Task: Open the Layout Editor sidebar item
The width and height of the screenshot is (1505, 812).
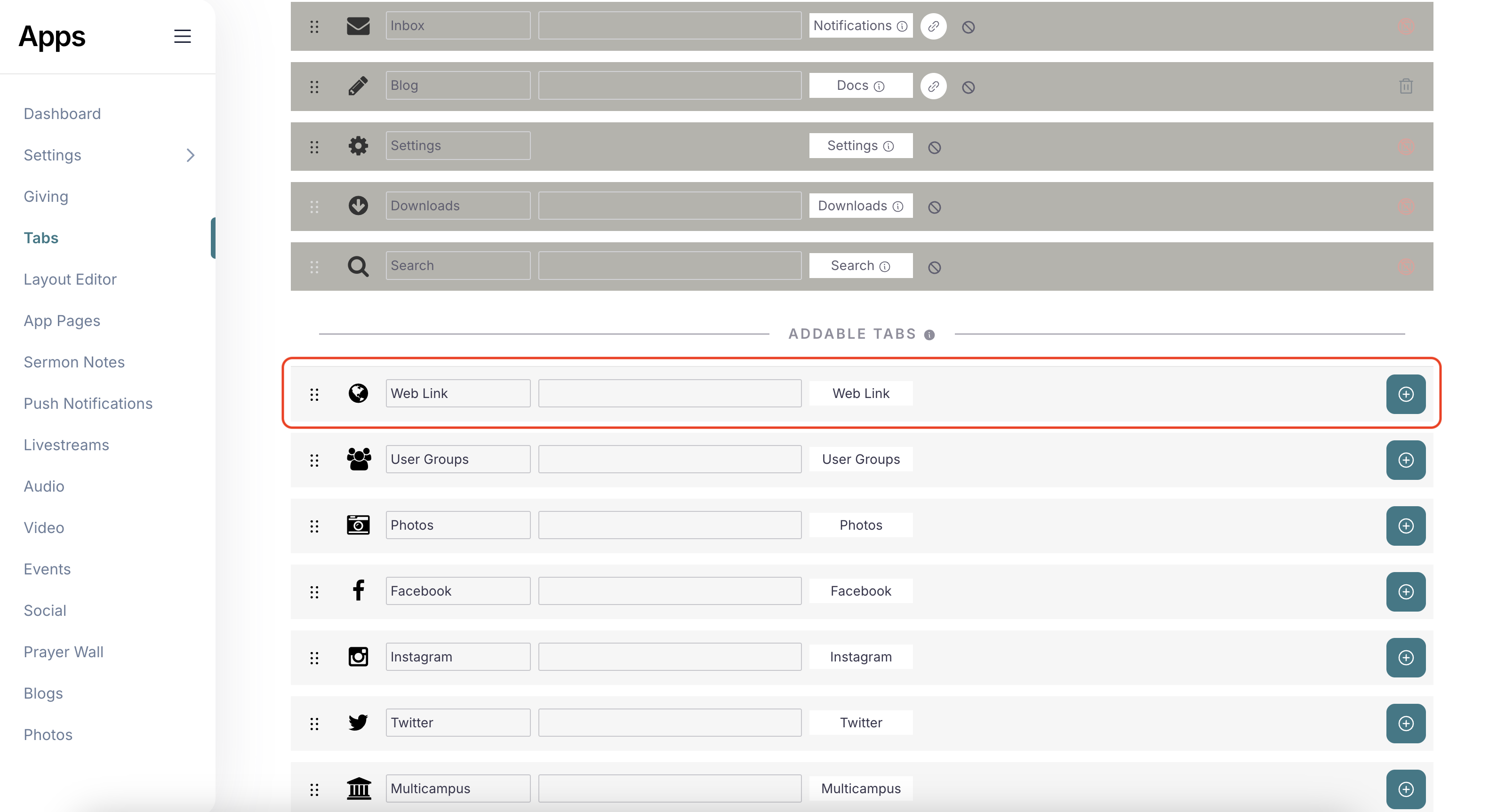Action: click(x=70, y=279)
